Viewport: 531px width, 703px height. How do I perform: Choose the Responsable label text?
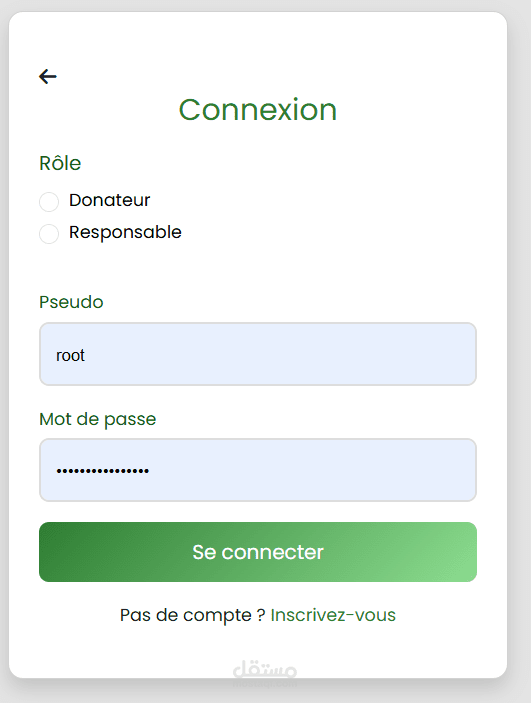tap(125, 233)
